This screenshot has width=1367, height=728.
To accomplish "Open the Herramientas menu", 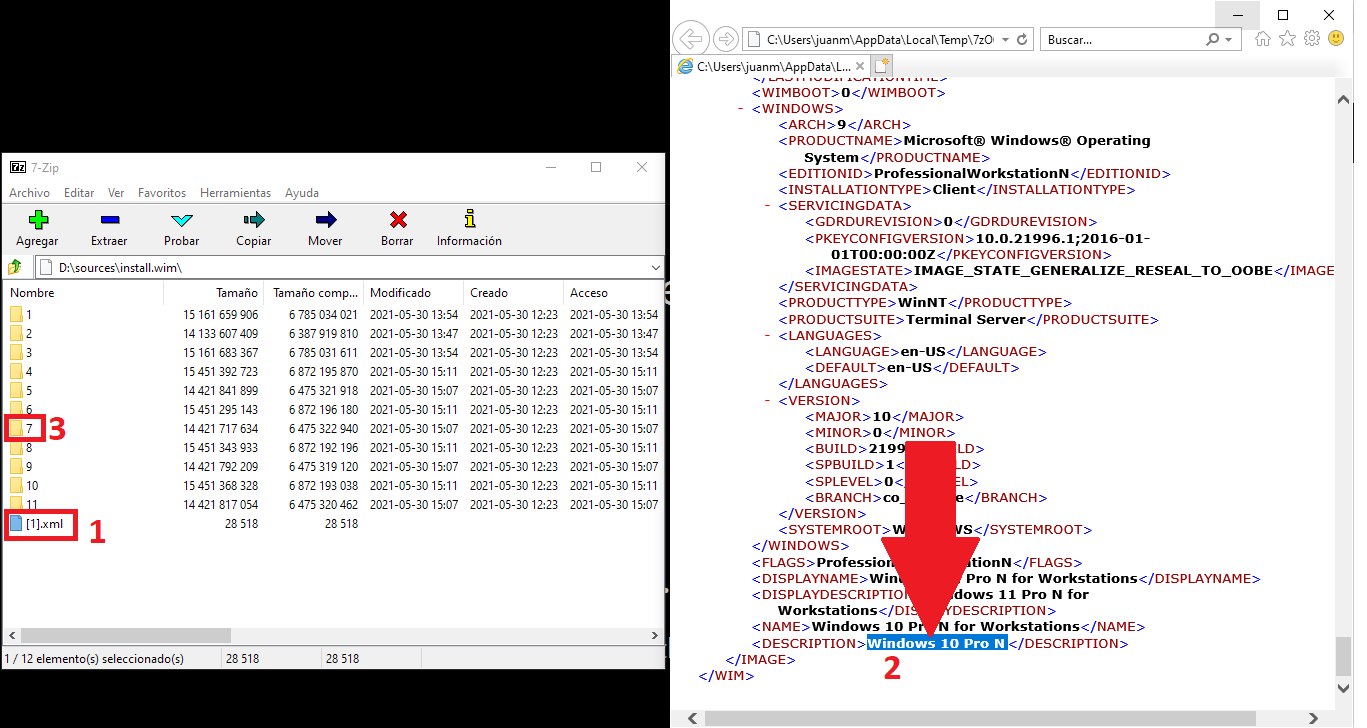I will 235,193.
